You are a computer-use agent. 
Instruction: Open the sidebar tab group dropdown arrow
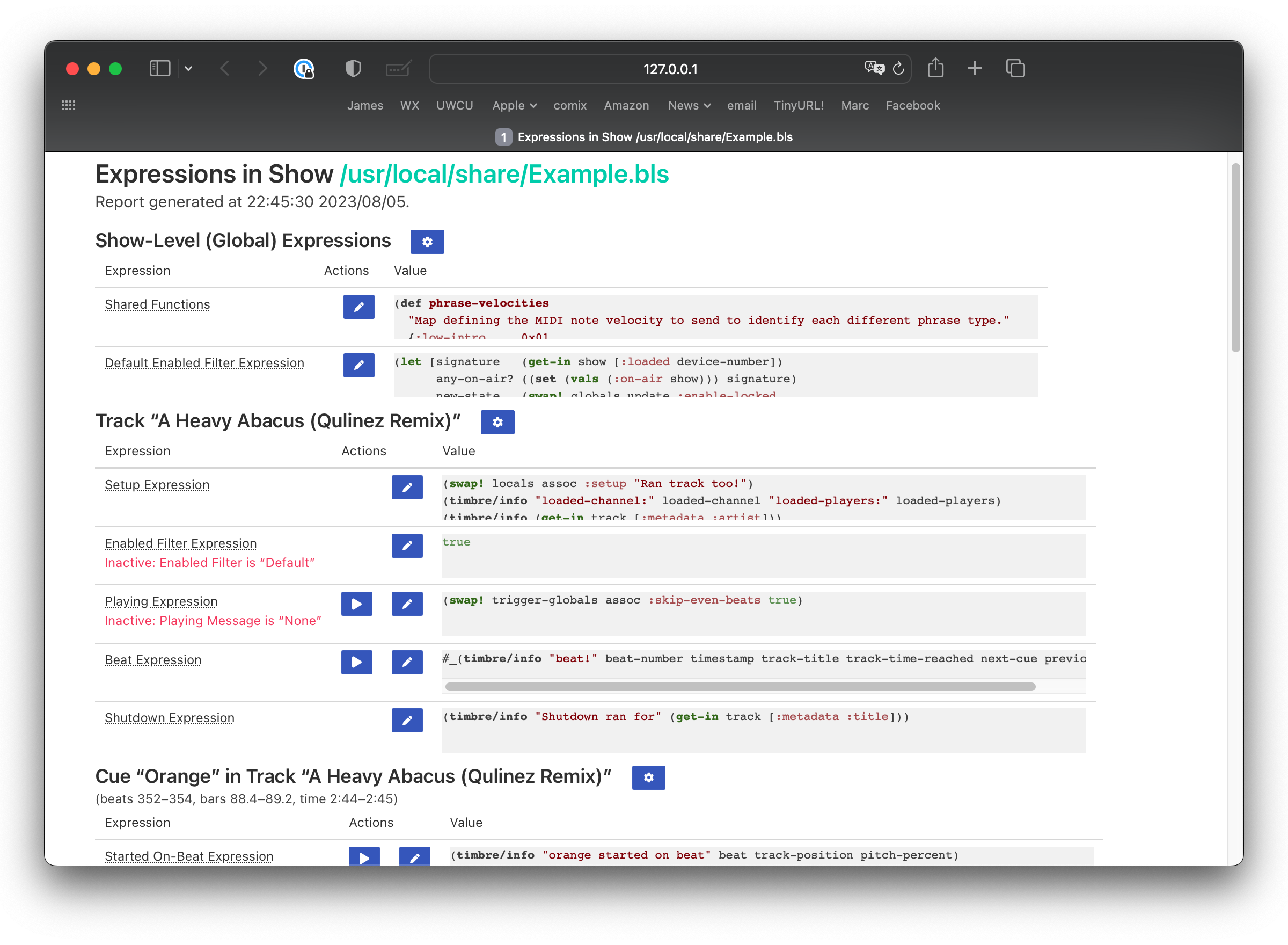[x=188, y=69]
